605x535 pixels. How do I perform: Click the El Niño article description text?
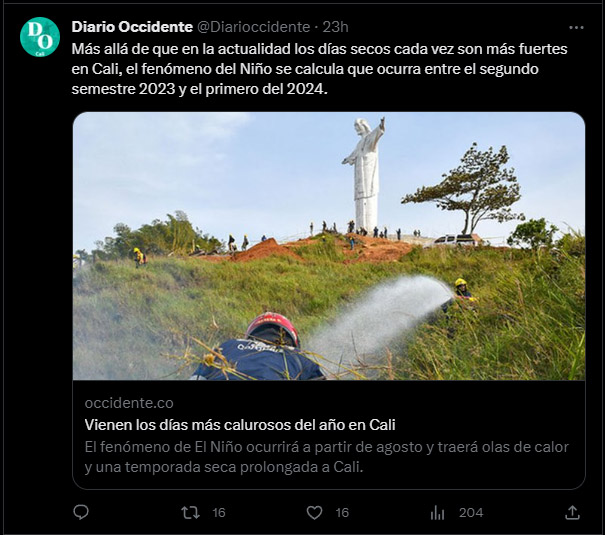point(326,457)
